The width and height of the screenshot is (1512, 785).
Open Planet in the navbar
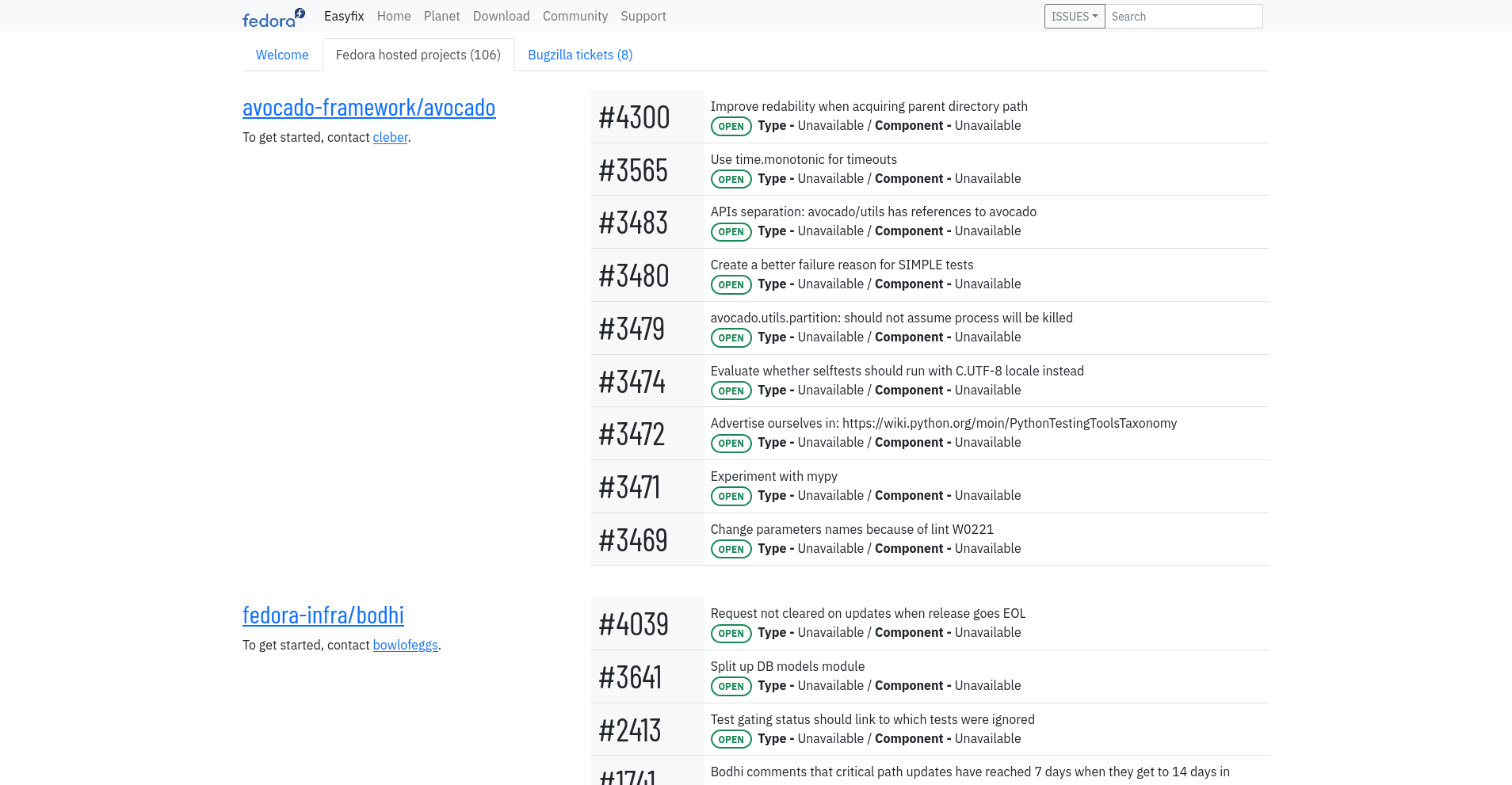click(x=441, y=16)
